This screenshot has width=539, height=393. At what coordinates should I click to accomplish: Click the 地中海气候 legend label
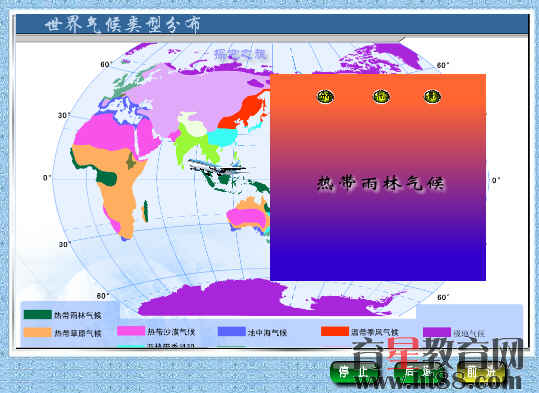click(267, 332)
